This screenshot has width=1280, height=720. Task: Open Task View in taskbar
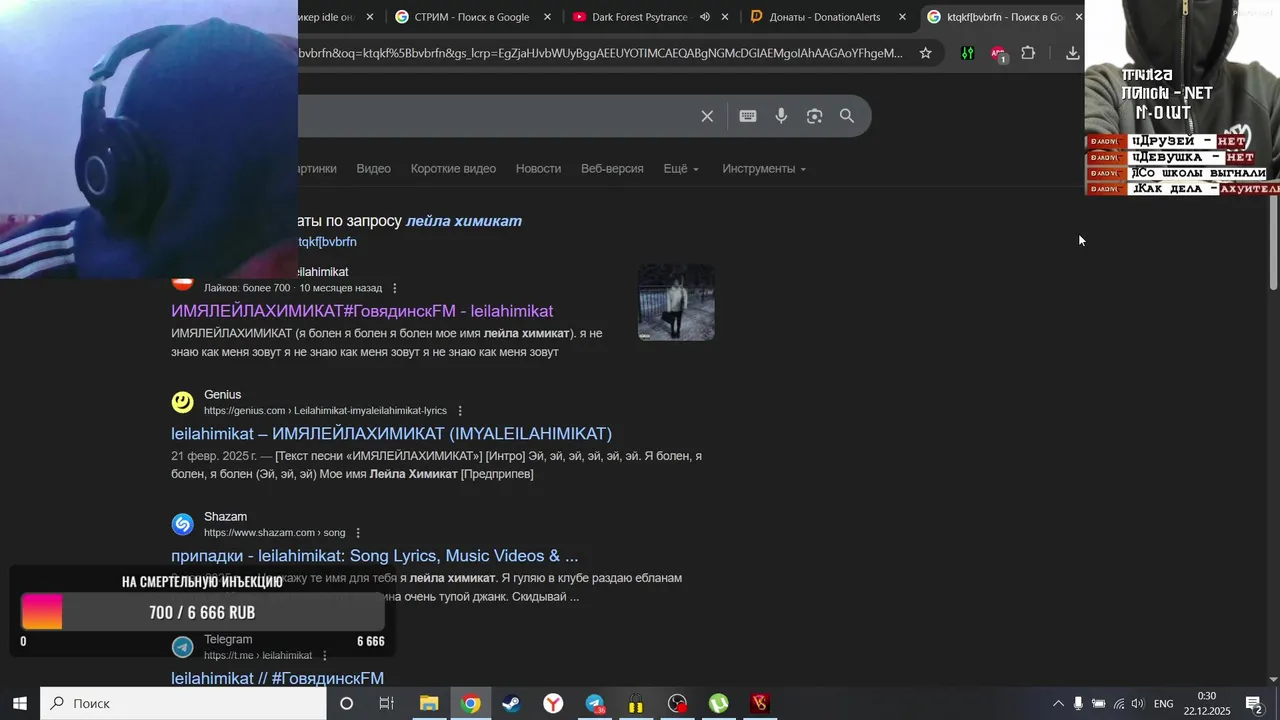(386, 703)
